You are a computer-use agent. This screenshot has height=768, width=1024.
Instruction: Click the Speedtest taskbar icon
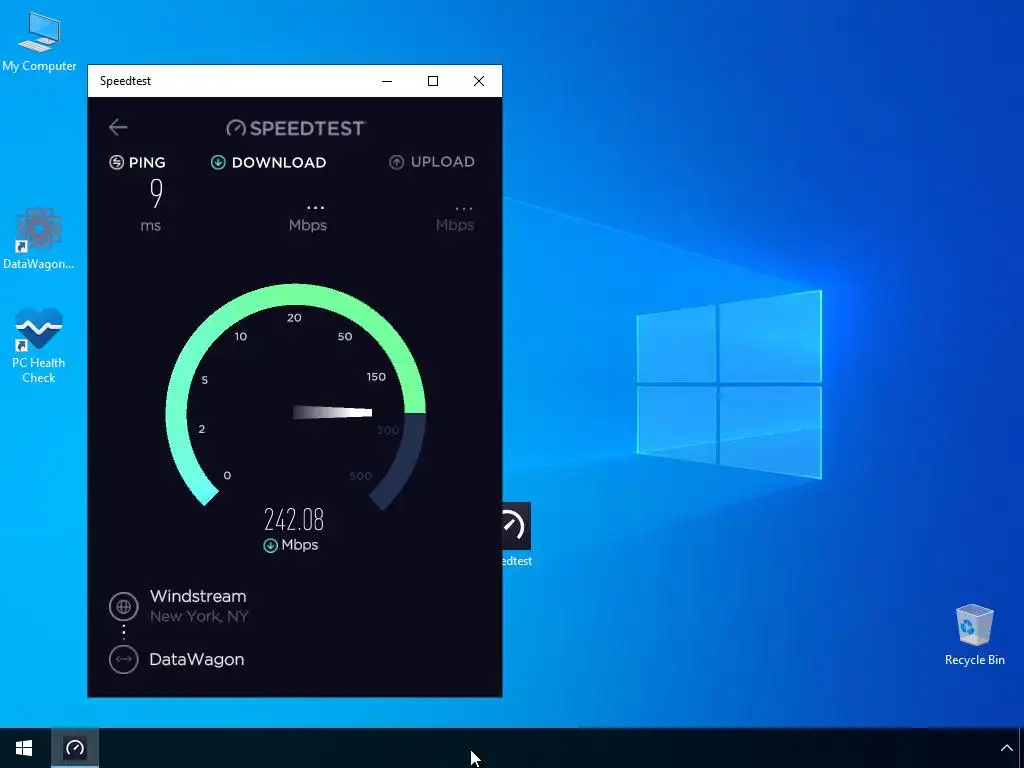coord(75,748)
